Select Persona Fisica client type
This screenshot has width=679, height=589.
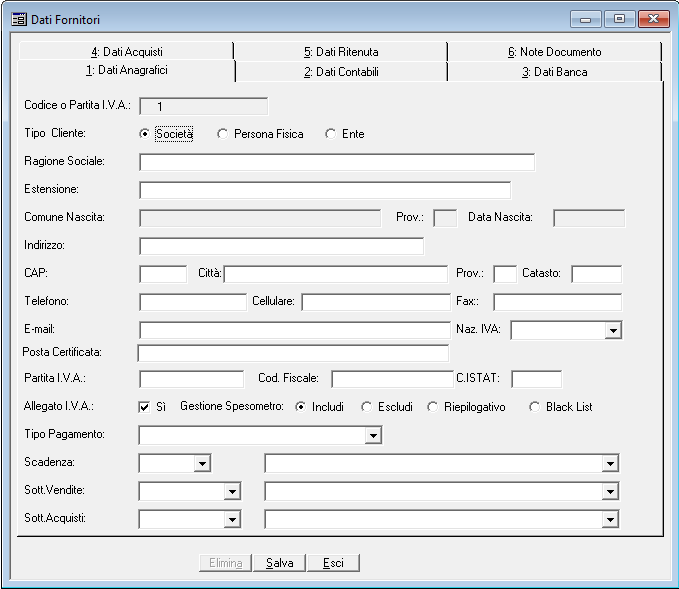click(222, 134)
